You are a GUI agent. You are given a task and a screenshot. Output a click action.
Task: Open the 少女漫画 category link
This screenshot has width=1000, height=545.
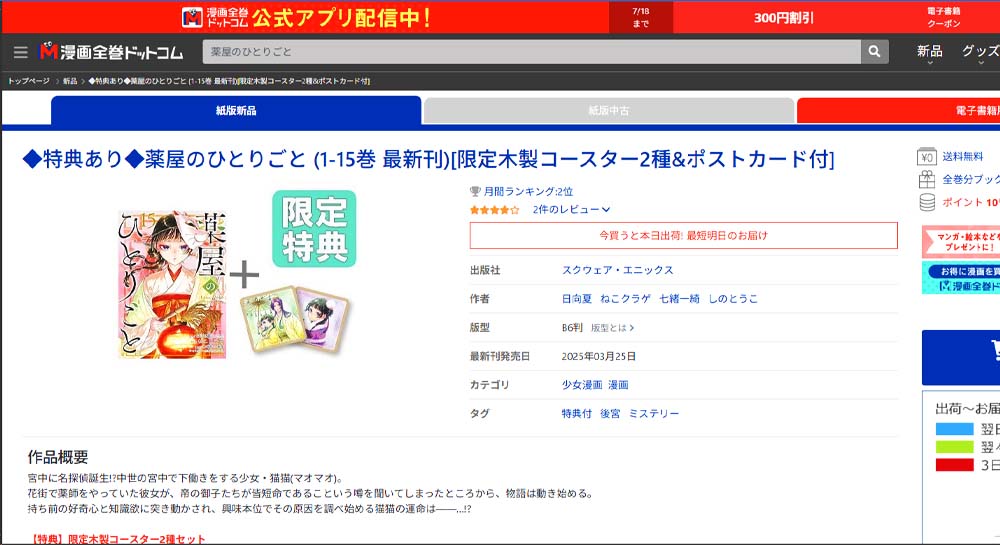582,385
